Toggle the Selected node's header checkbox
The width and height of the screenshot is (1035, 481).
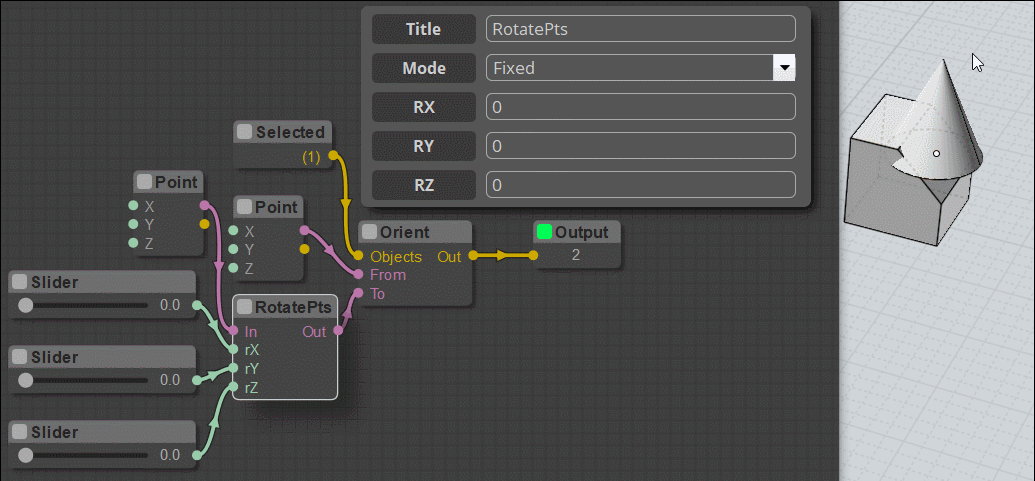(x=245, y=132)
